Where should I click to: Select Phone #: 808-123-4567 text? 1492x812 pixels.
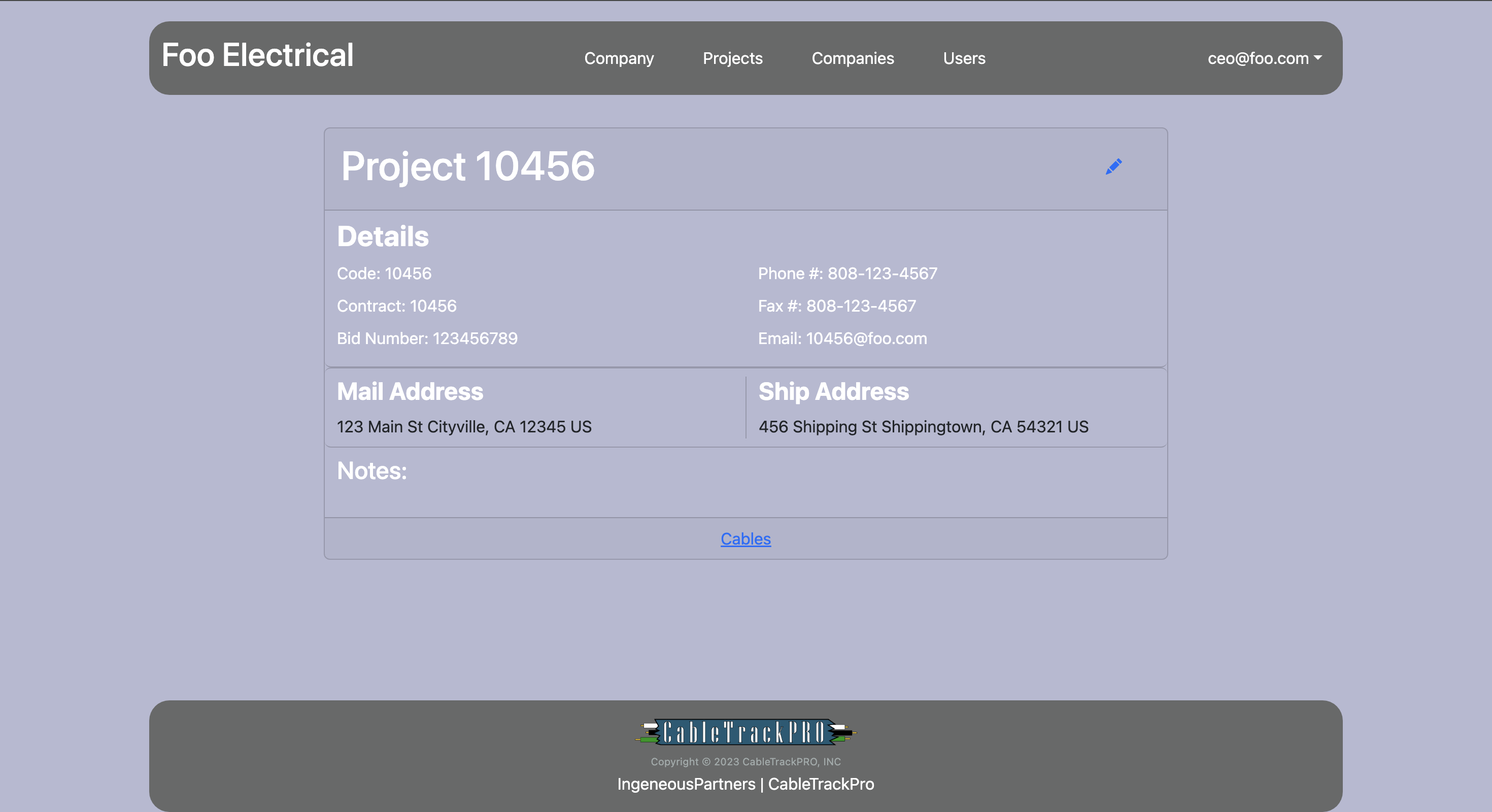(x=847, y=274)
